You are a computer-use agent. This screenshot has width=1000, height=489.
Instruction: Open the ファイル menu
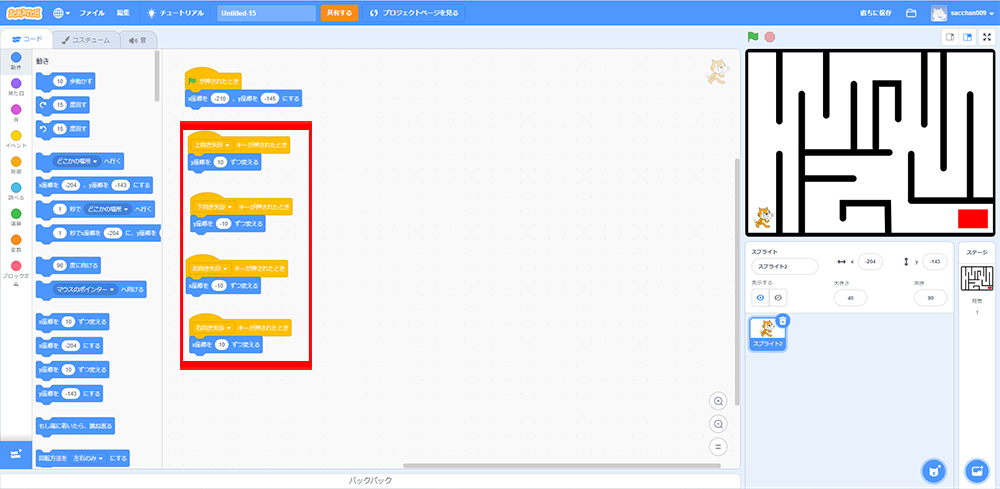point(91,13)
